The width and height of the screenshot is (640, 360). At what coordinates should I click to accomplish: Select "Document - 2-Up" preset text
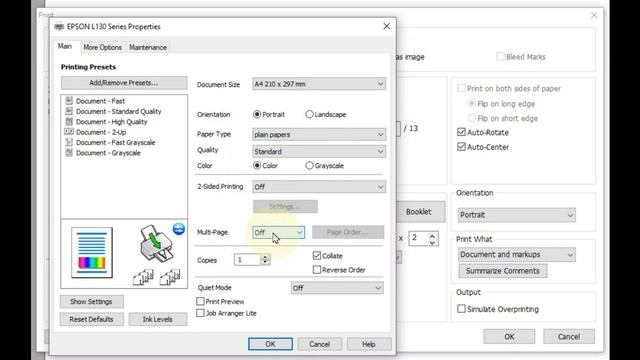pyautogui.click(x=101, y=132)
